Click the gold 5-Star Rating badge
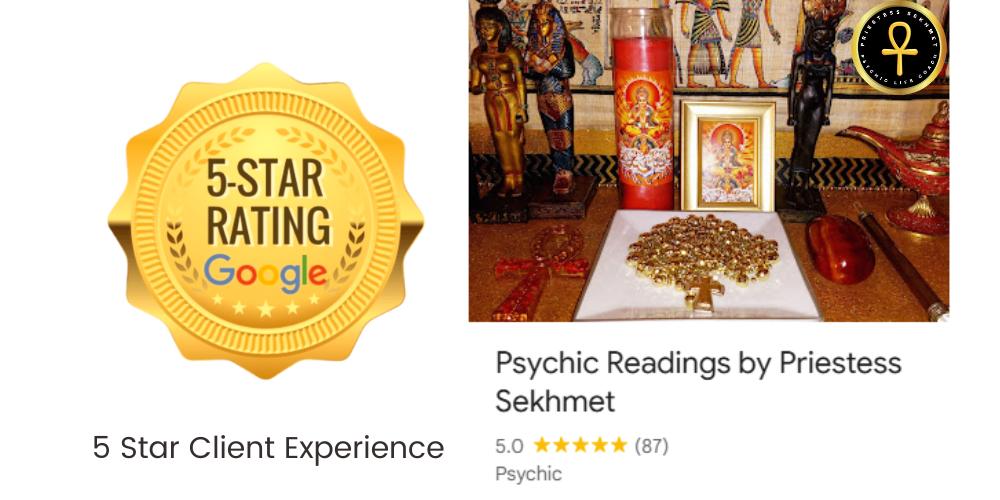This screenshot has width=1000, height=500. coord(265,220)
